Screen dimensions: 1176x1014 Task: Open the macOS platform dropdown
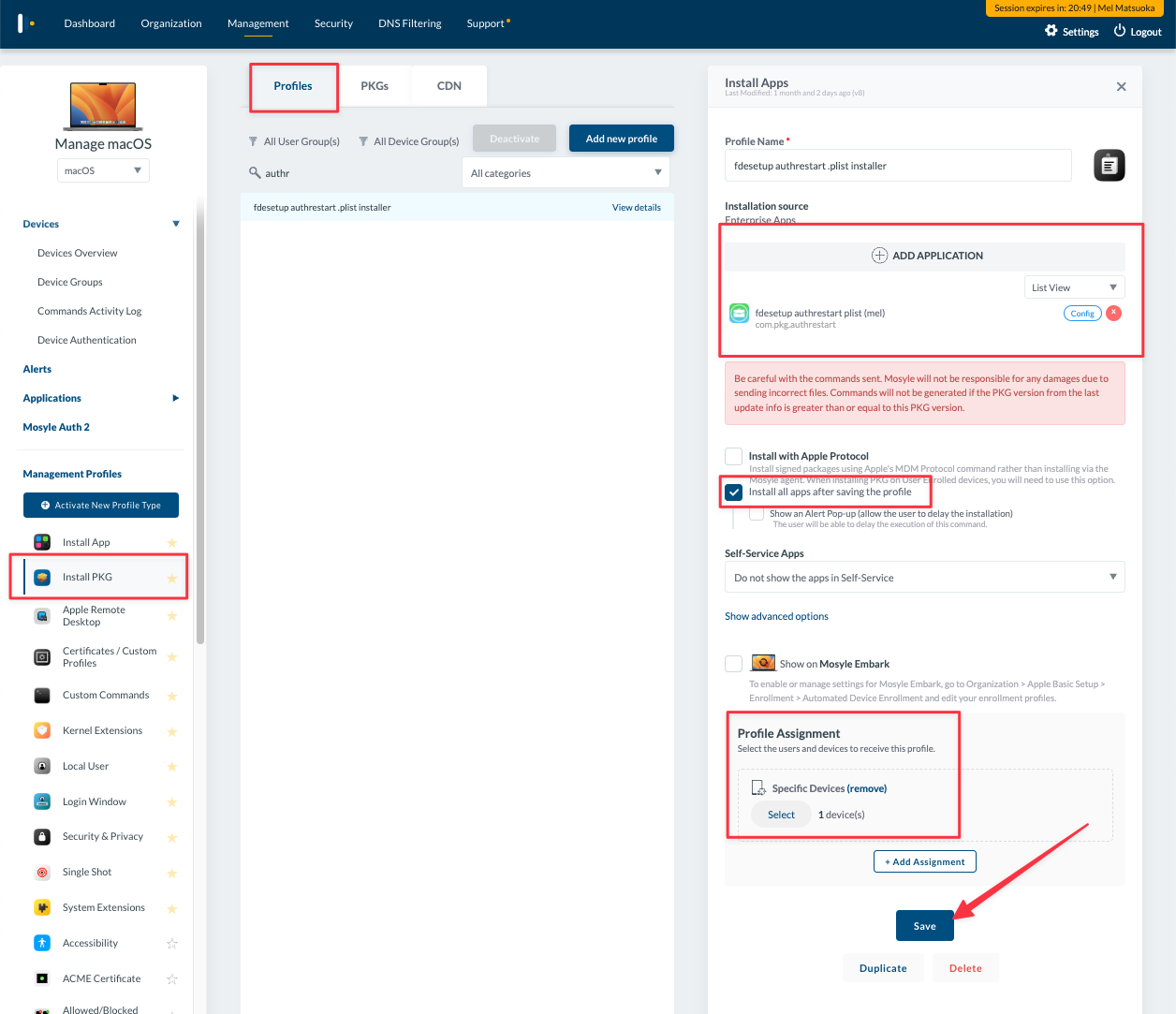[103, 170]
